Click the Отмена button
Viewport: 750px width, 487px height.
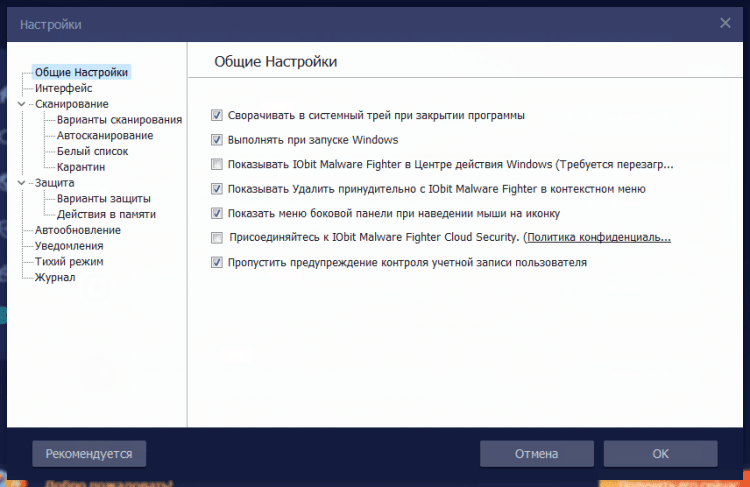[x=537, y=454]
